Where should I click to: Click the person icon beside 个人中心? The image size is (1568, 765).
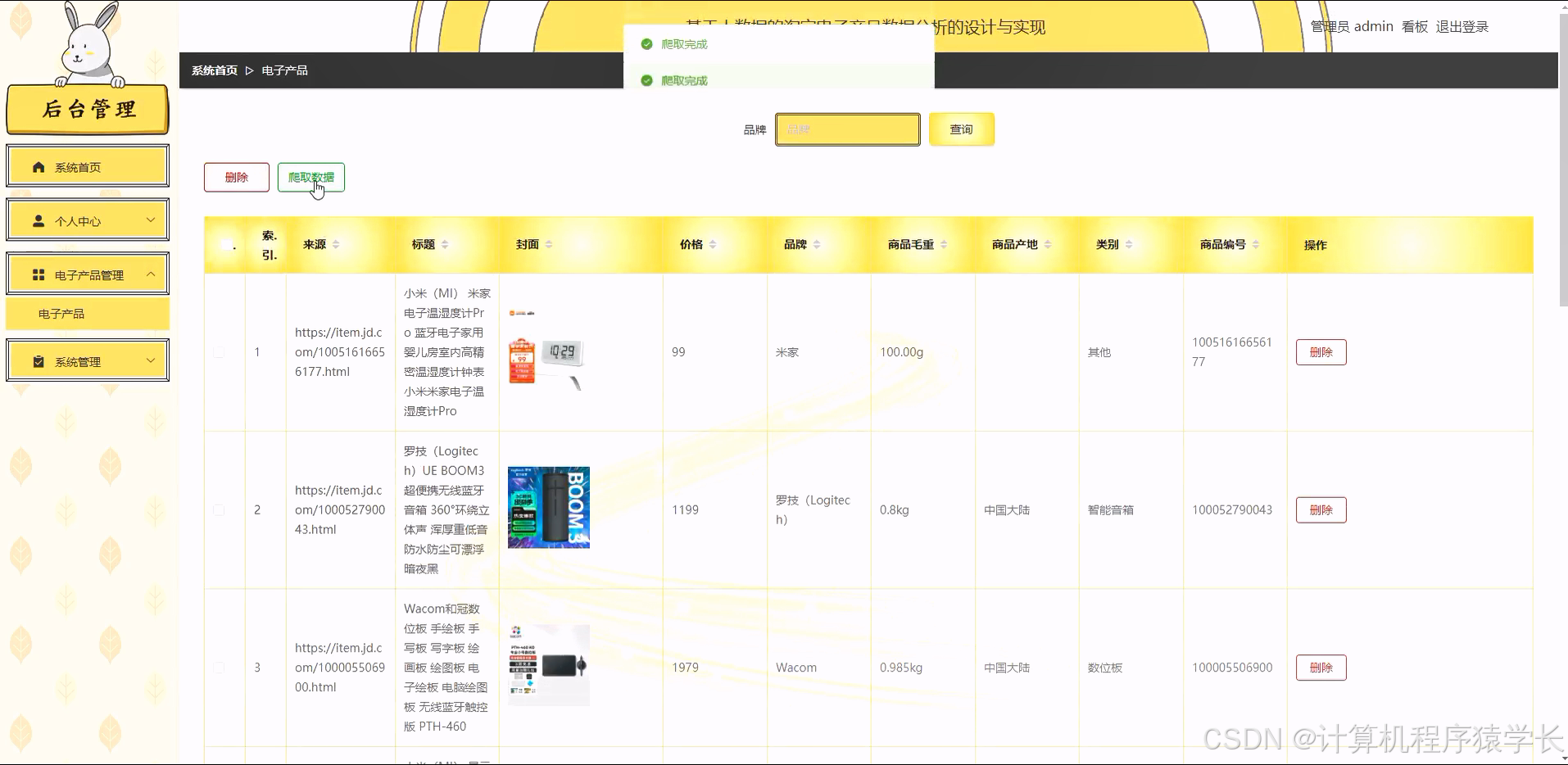tap(39, 221)
